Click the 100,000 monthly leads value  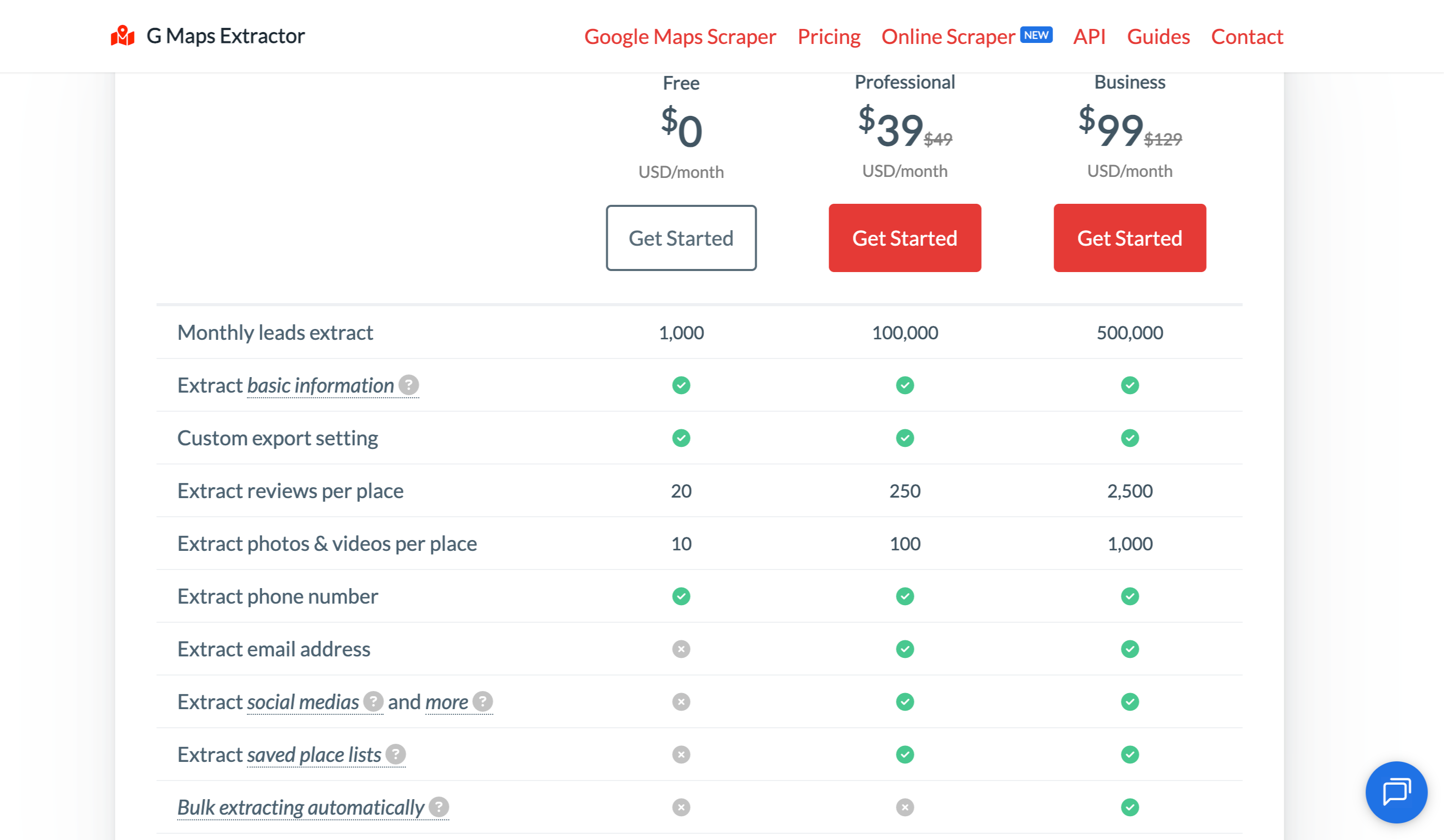[x=905, y=333]
